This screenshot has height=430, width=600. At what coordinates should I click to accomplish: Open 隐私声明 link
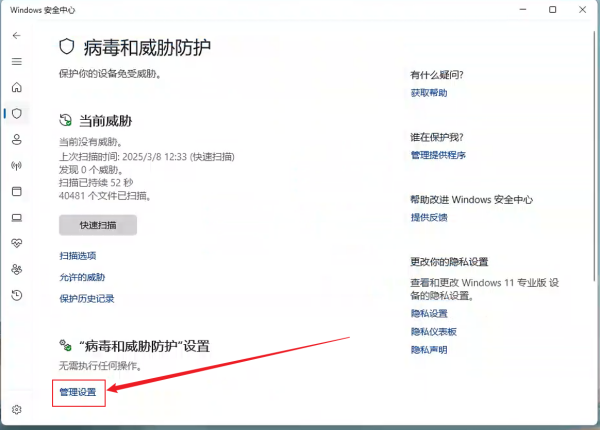429,350
